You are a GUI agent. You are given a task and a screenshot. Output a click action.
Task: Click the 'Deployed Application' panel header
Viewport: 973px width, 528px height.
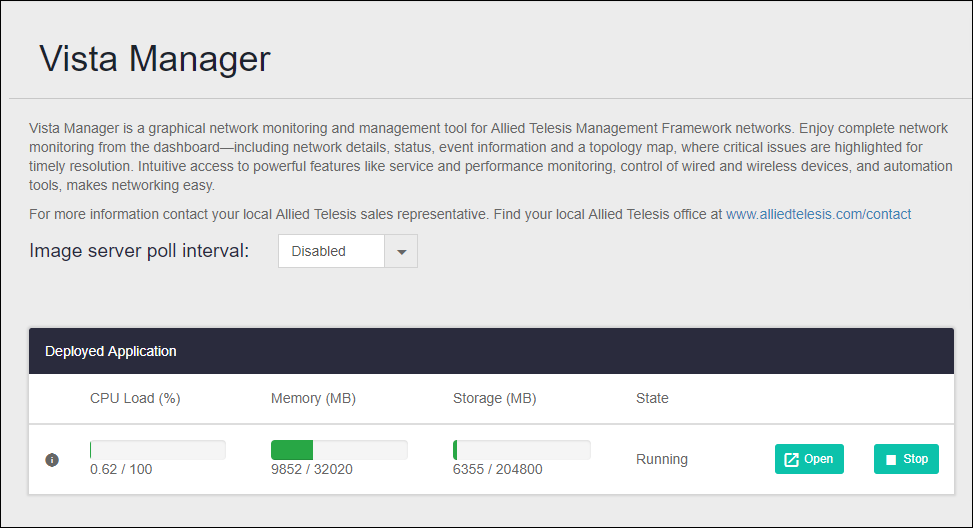pos(111,351)
